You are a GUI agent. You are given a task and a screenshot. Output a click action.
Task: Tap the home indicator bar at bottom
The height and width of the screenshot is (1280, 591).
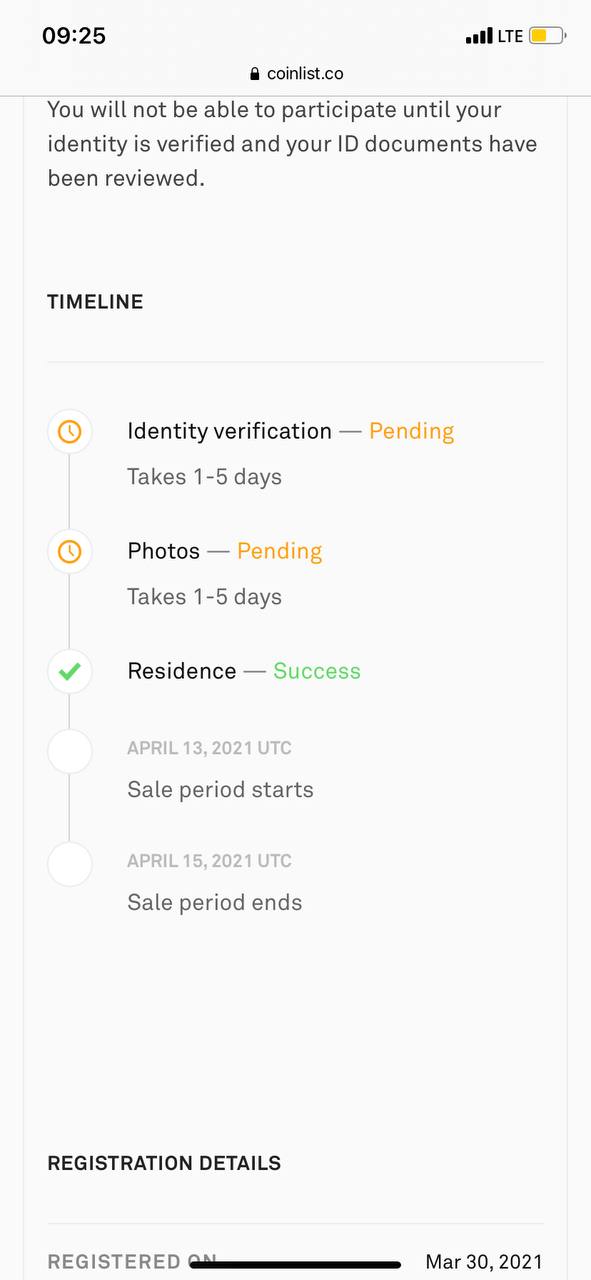295,1265
